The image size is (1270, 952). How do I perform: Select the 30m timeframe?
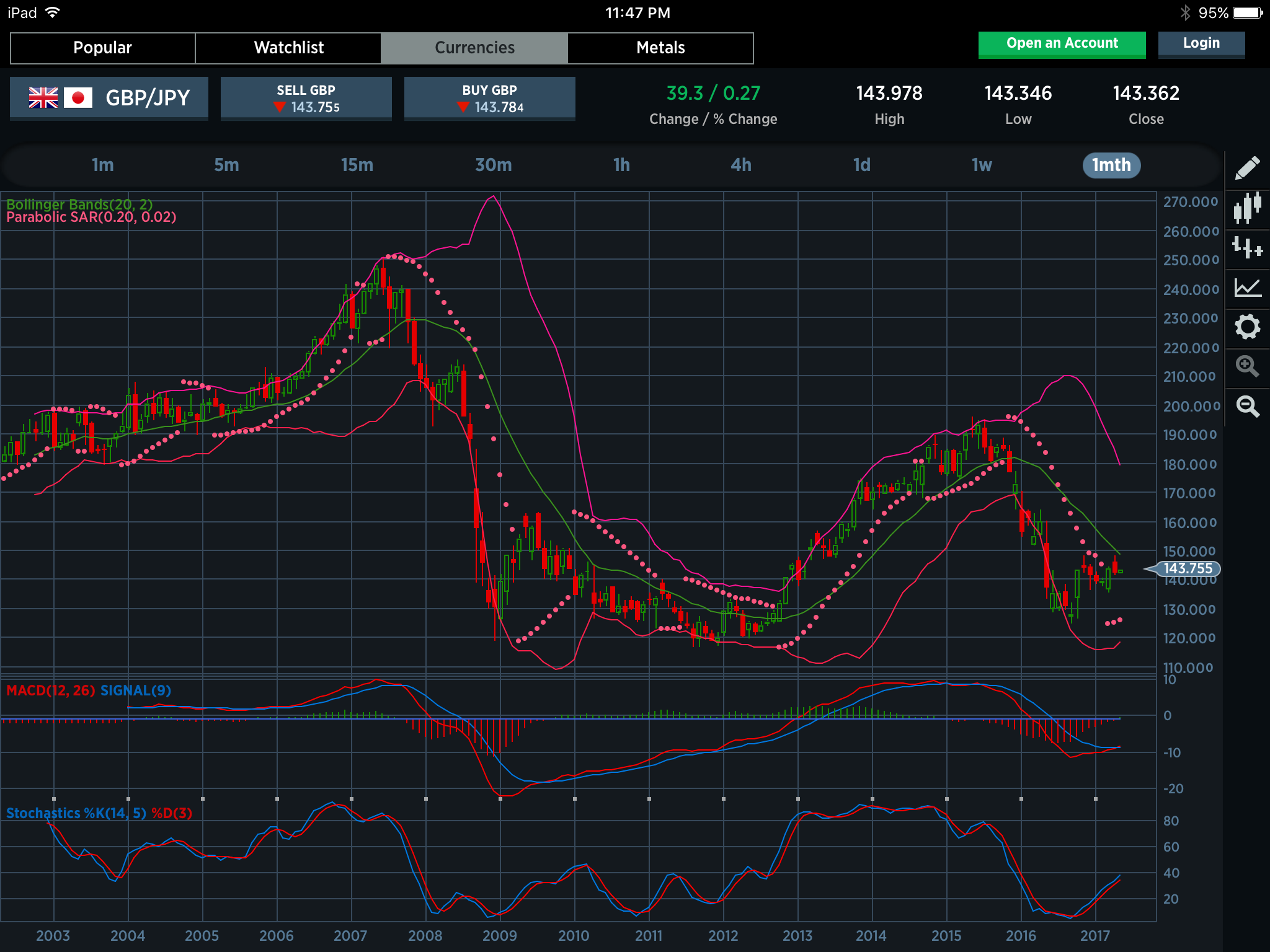pyautogui.click(x=494, y=165)
